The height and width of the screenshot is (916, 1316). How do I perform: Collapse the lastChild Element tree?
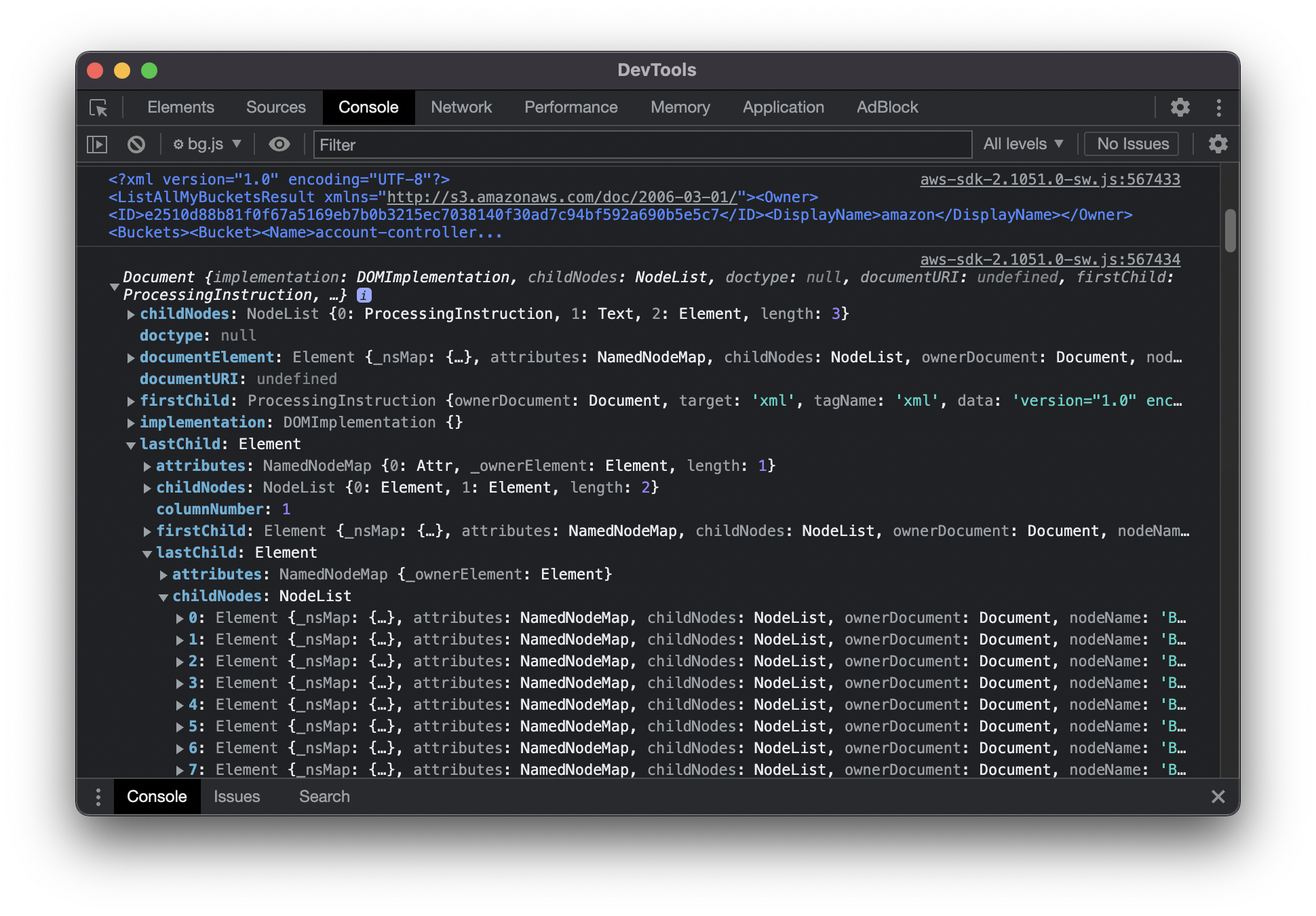(x=130, y=444)
